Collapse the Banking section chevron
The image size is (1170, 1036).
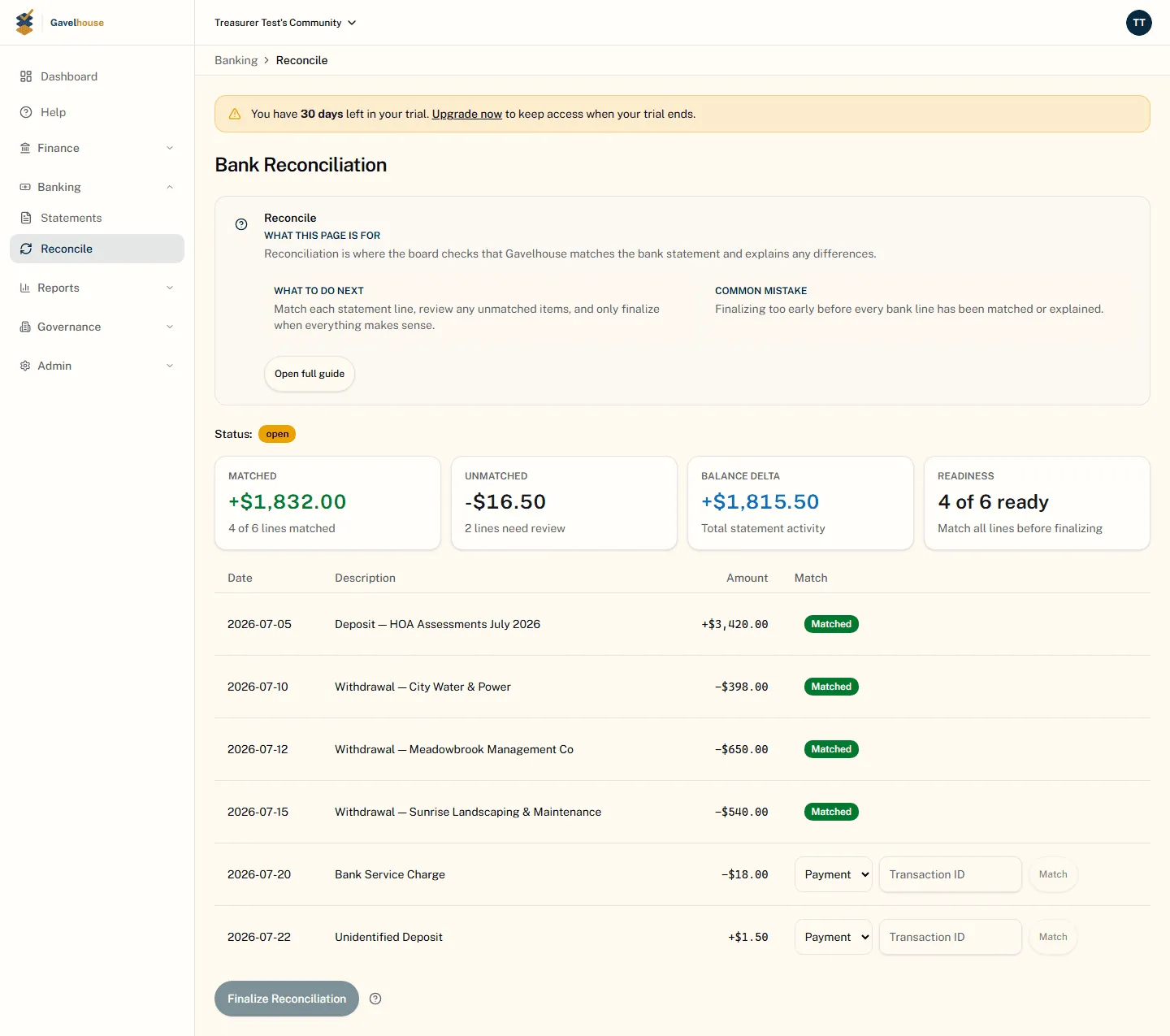click(x=170, y=187)
